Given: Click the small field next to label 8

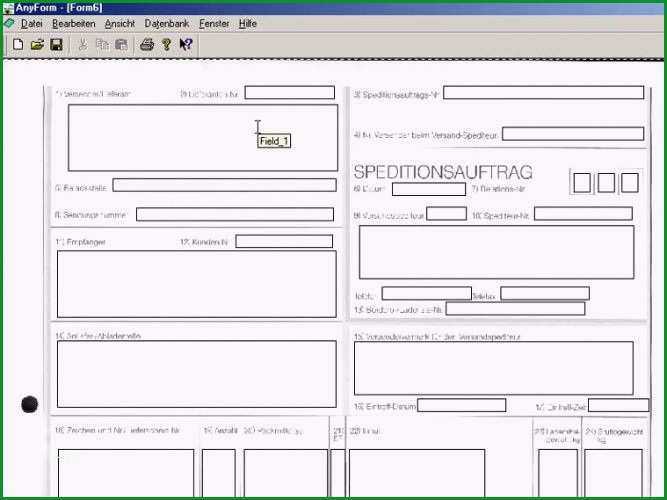Looking at the screenshot, I should click(446, 214).
